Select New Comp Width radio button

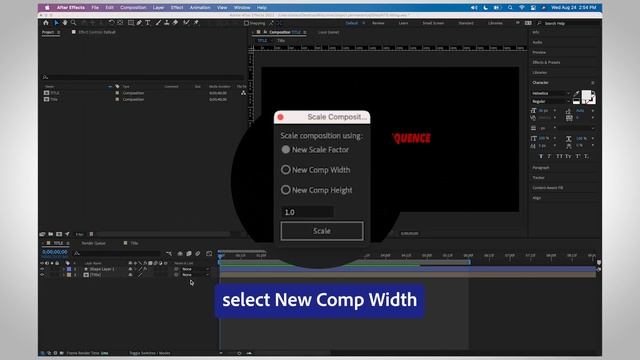coord(286,169)
